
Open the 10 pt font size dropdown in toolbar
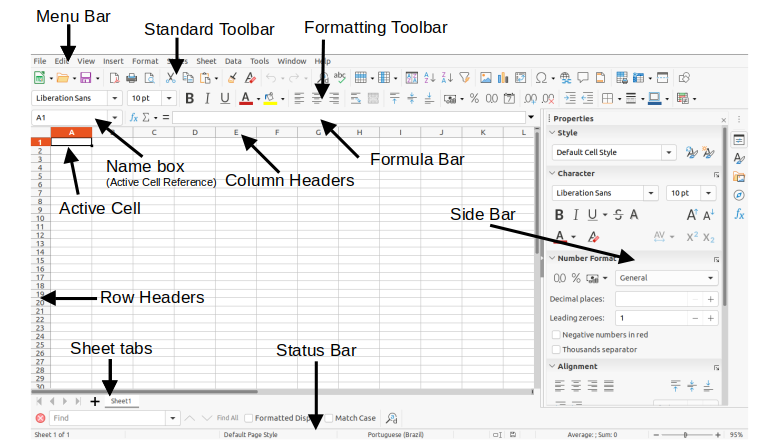click(169, 98)
